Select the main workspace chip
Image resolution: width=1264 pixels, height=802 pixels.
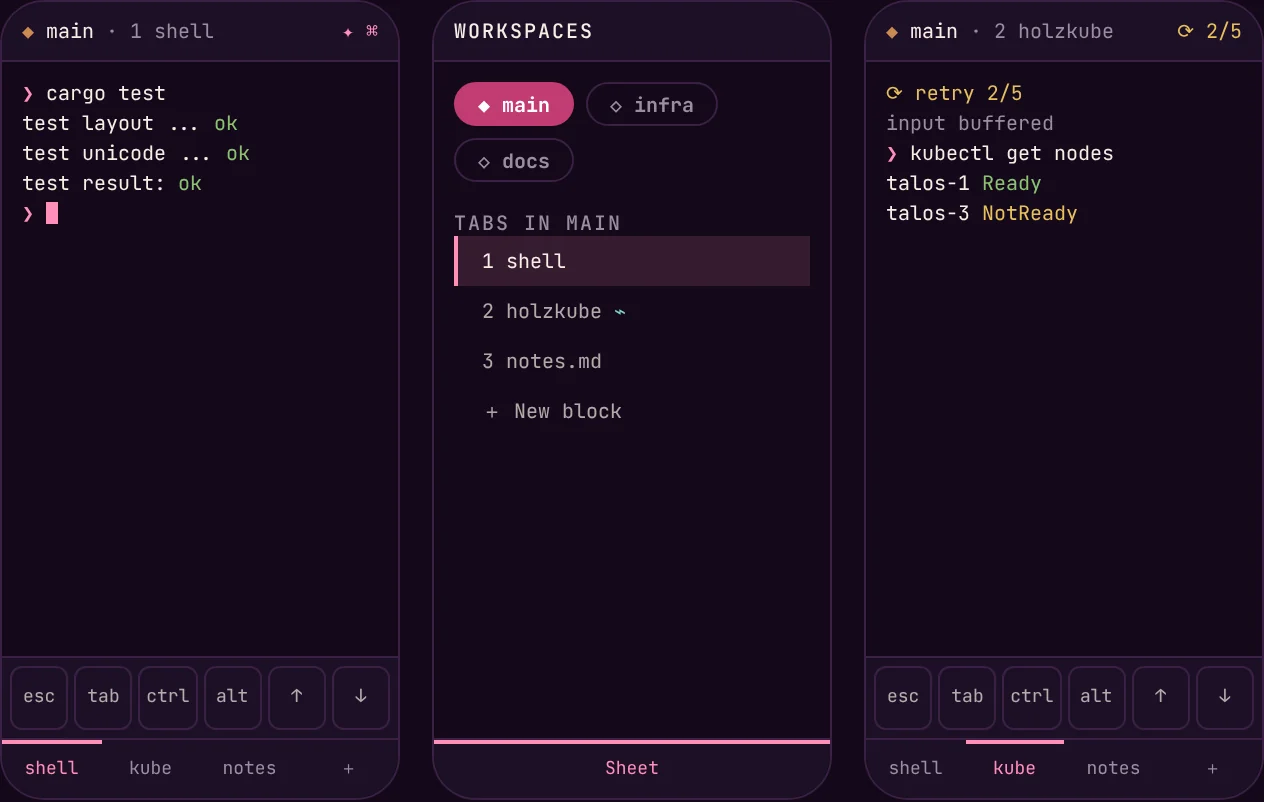514,105
